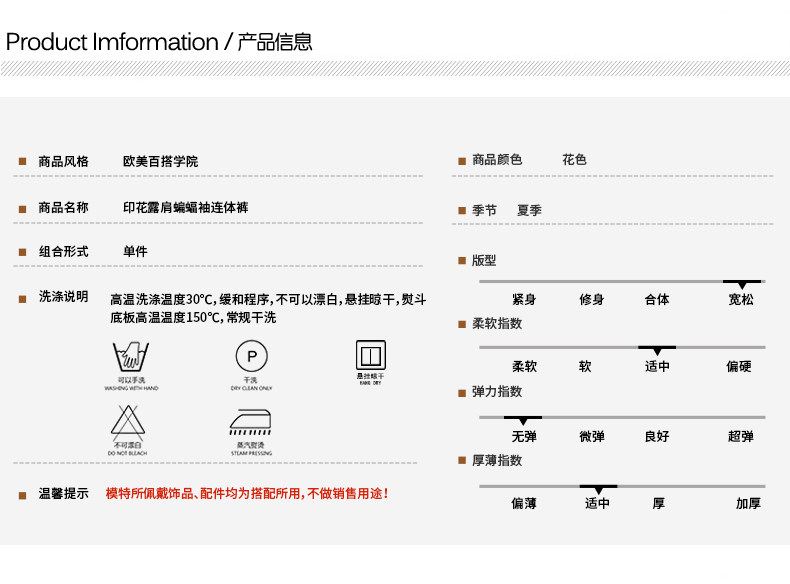Click the 厚 thickness option
This screenshot has height=584, width=790.
[x=659, y=503]
